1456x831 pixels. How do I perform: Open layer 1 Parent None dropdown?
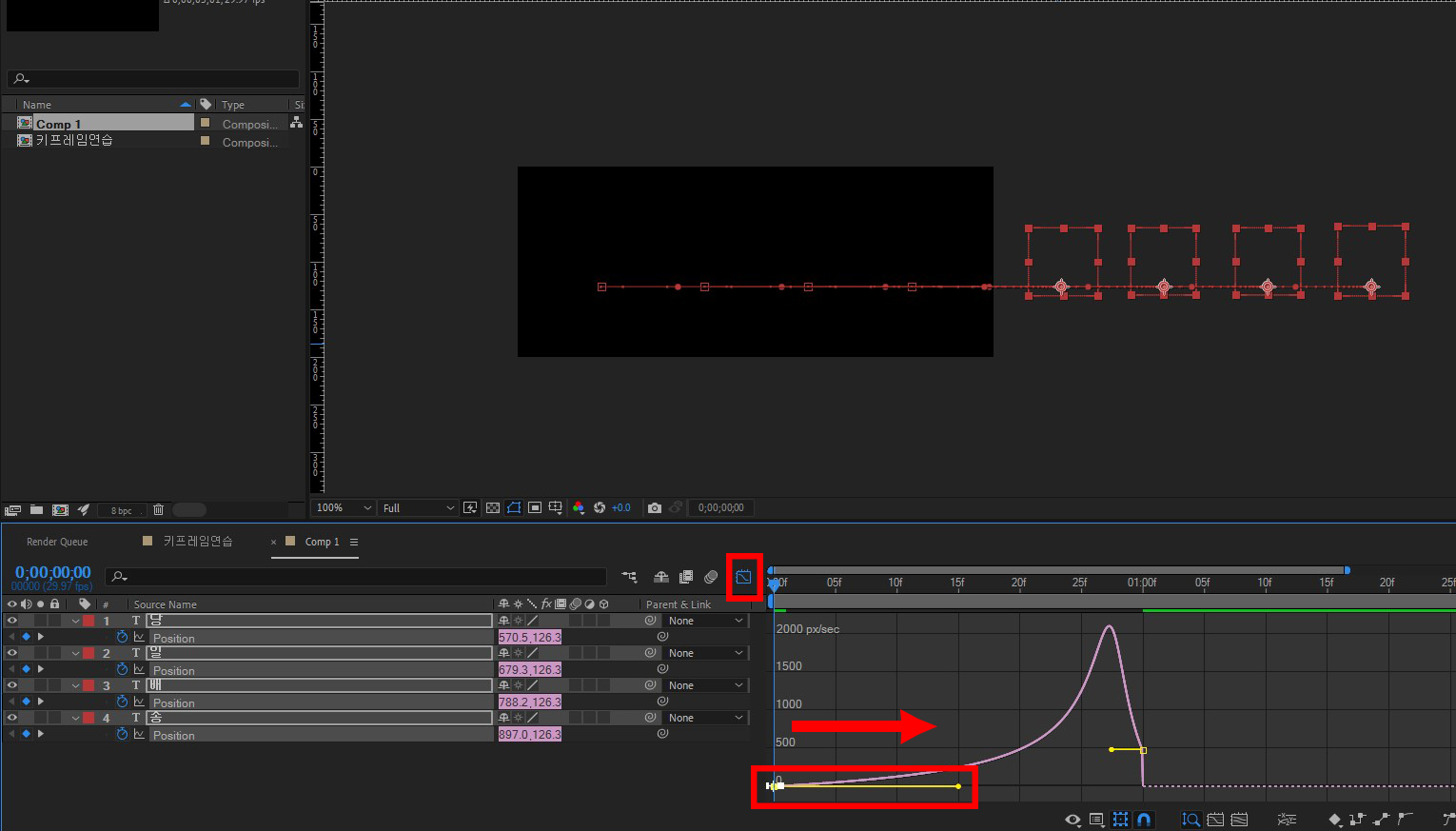(x=705, y=621)
